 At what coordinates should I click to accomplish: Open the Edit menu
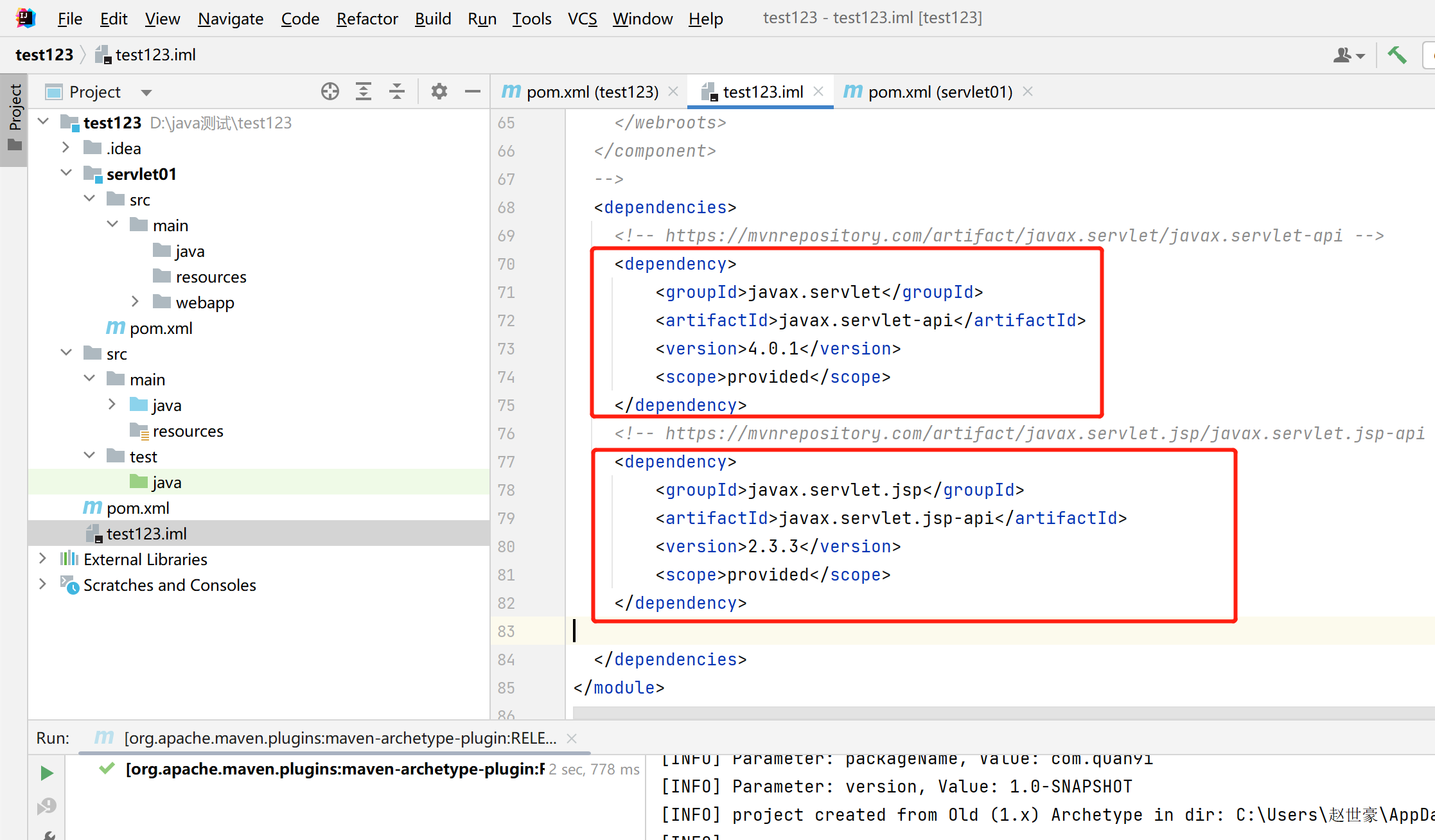[x=114, y=19]
